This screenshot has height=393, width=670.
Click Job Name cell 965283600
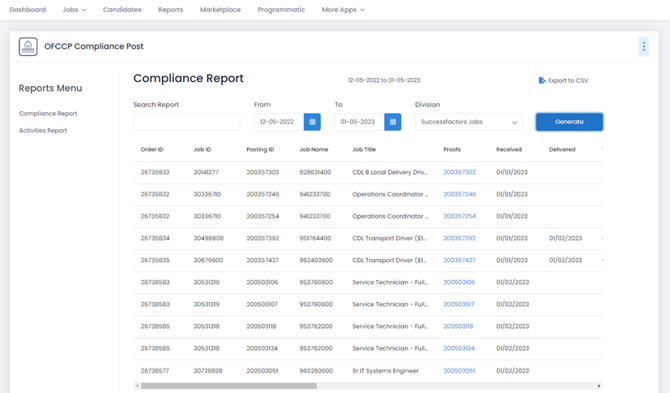coord(316,370)
